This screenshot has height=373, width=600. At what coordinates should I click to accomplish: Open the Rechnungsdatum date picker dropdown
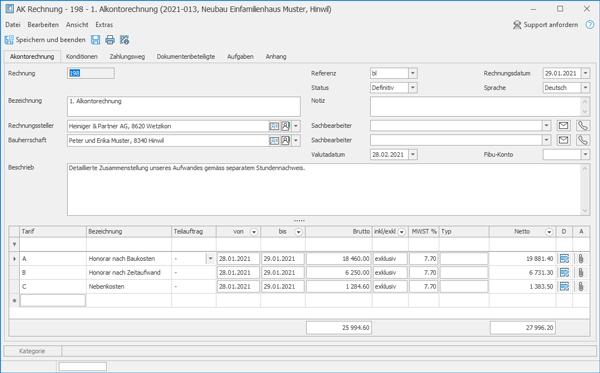585,73
